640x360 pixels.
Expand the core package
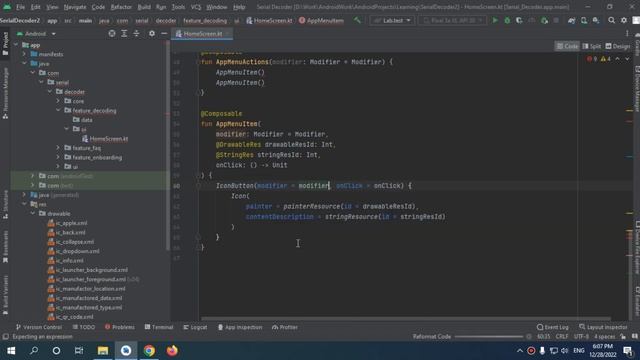pyautogui.click(x=58, y=101)
